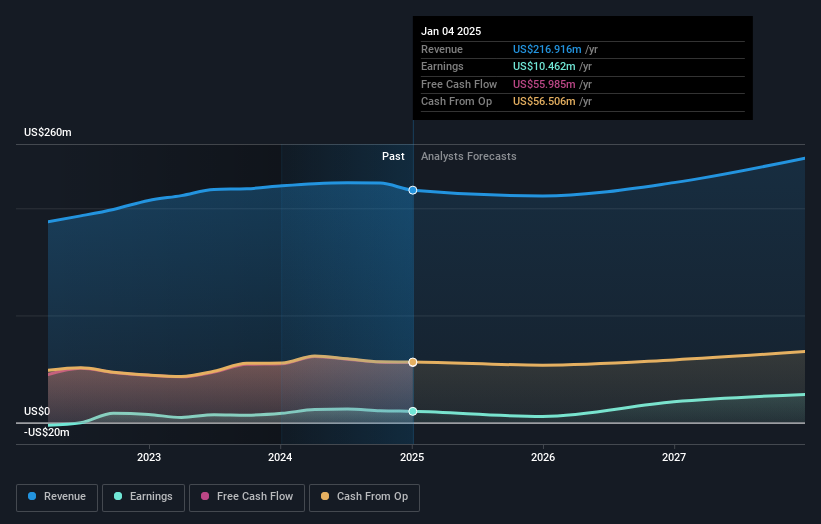Toggle the Revenue legend button
821x524 pixels.
(x=57, y=497)
